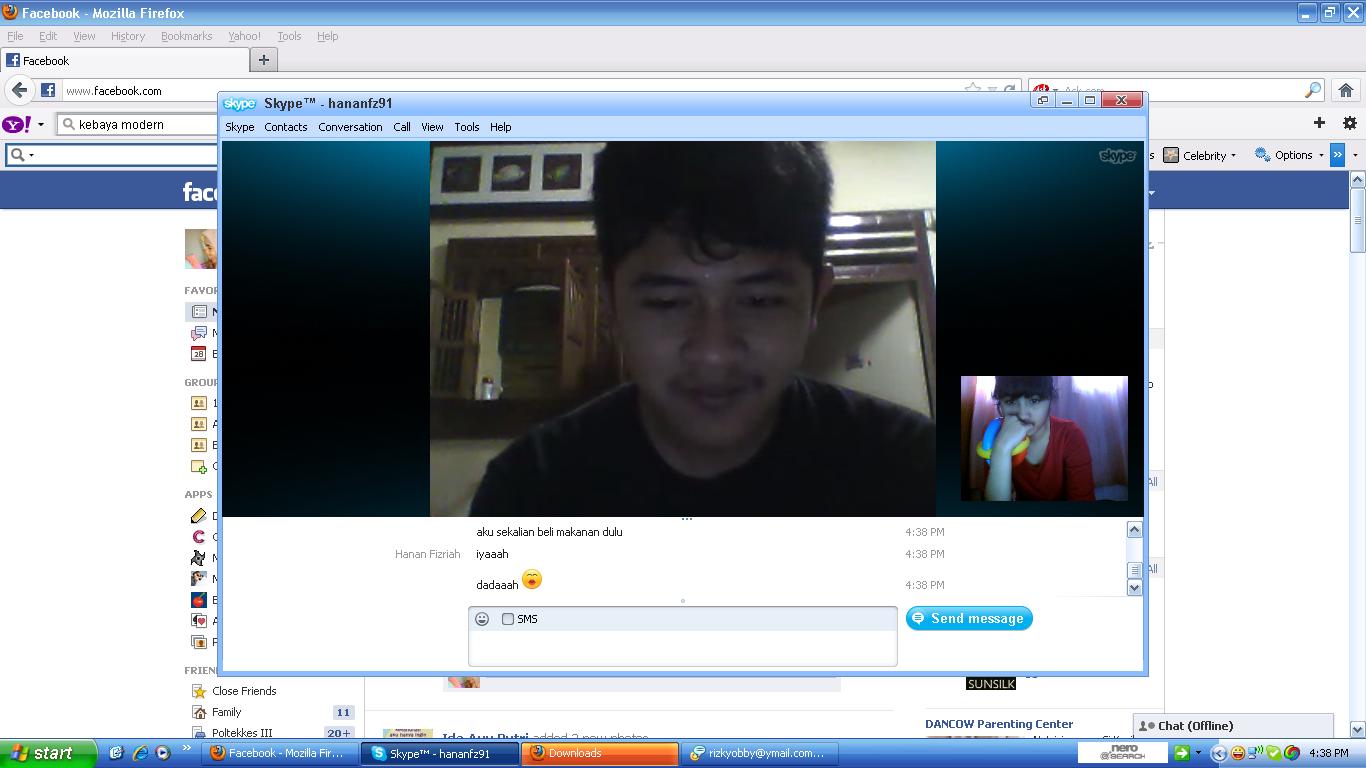Click into the Skype message text box
1366x768 pixels.
683,647
